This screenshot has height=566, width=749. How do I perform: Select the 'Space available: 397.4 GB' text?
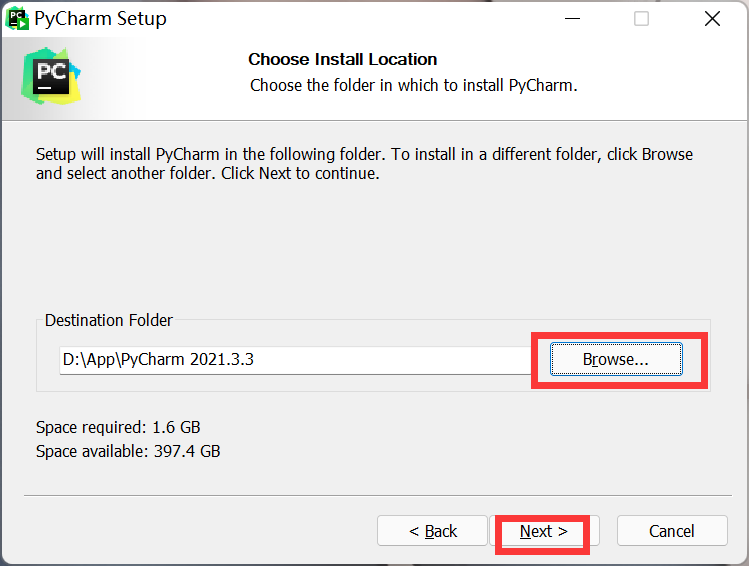(128, 451)
